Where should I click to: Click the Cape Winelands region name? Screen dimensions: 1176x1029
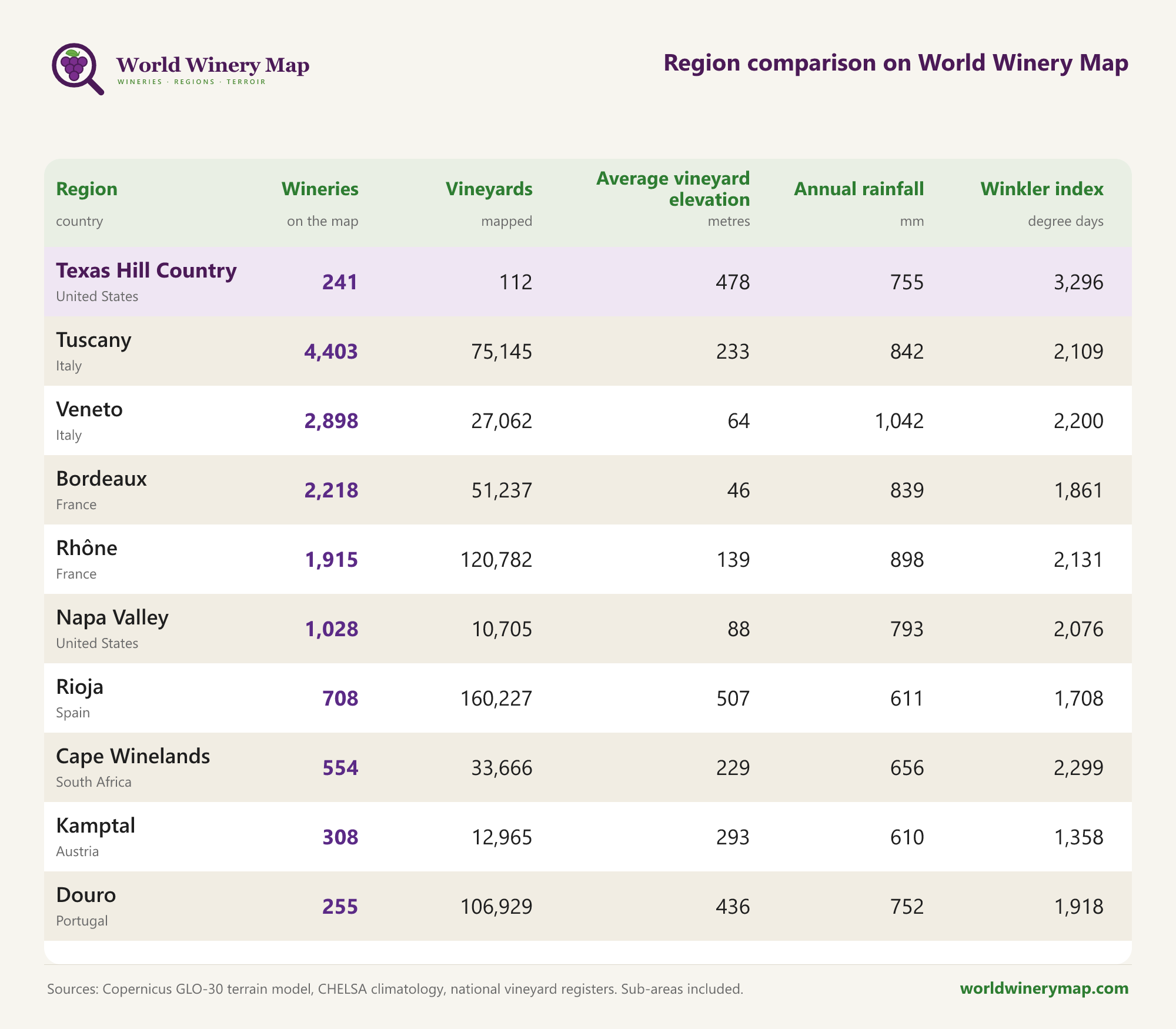click(133, 756)
